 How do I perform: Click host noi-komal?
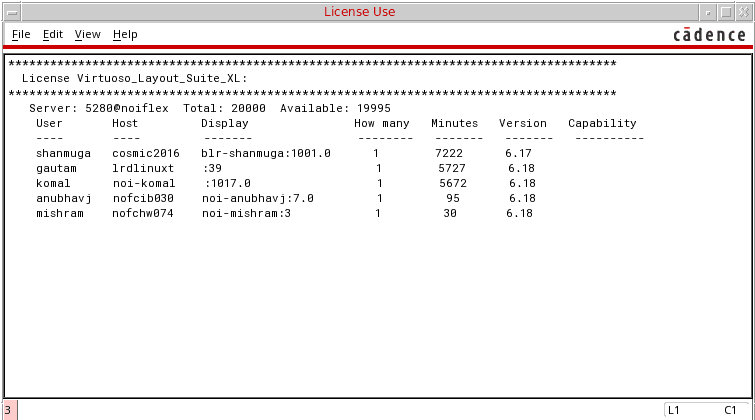click(144, 184)
